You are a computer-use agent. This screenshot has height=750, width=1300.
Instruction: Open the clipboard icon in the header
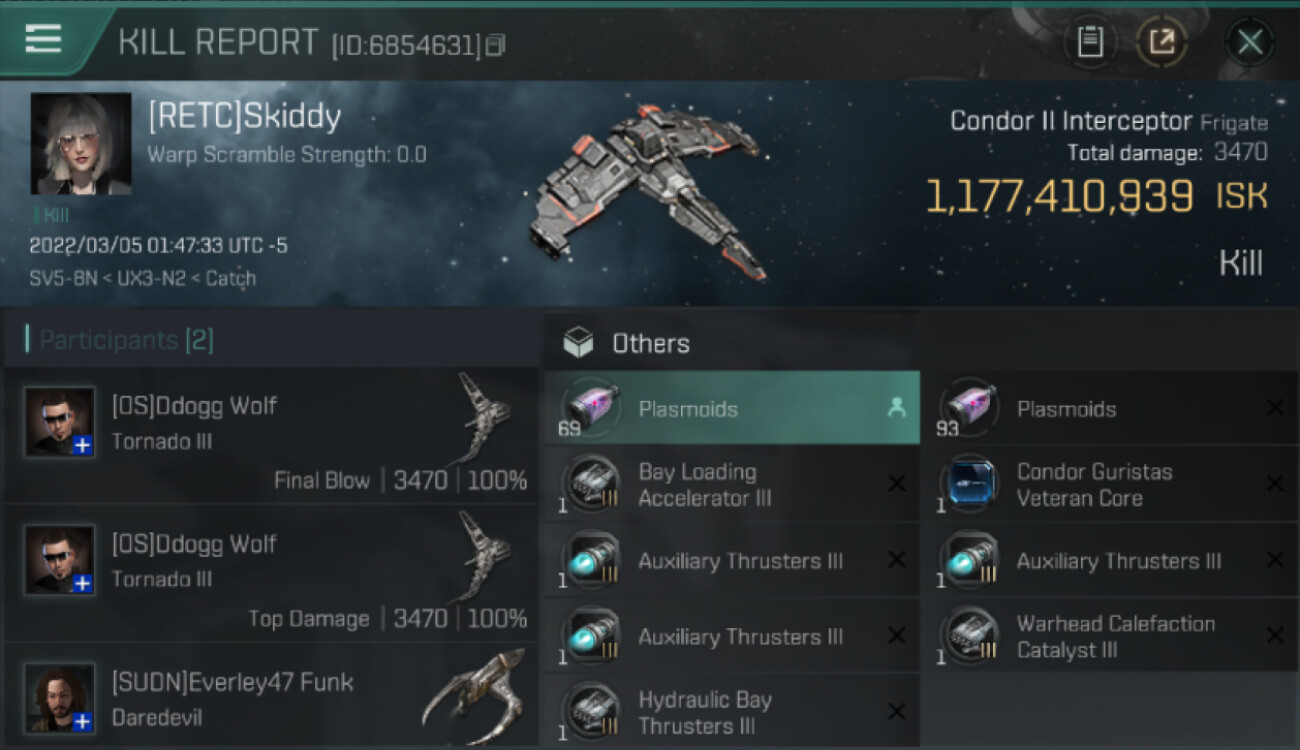click(x=1090, y=42)
